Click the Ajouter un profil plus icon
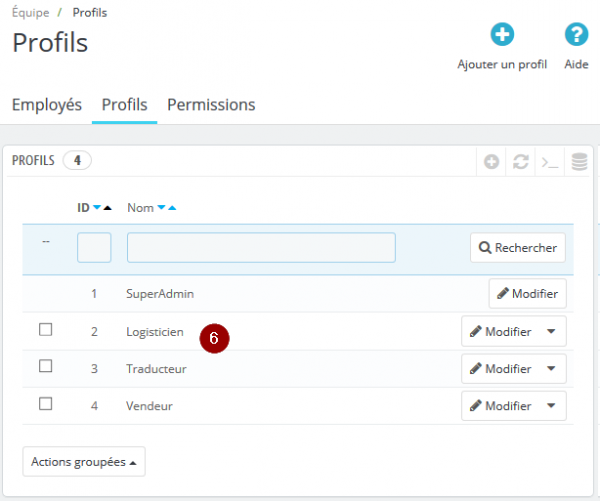Image resolution: width=600 pixels, height=501 pixels. click(x=502, y=34)
